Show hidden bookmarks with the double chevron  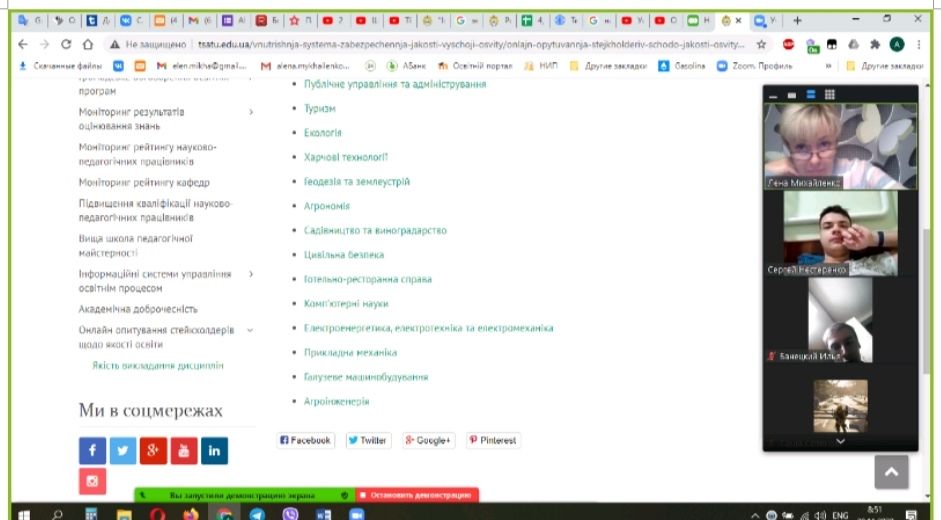pyautogui.click(x=829, y=66)
